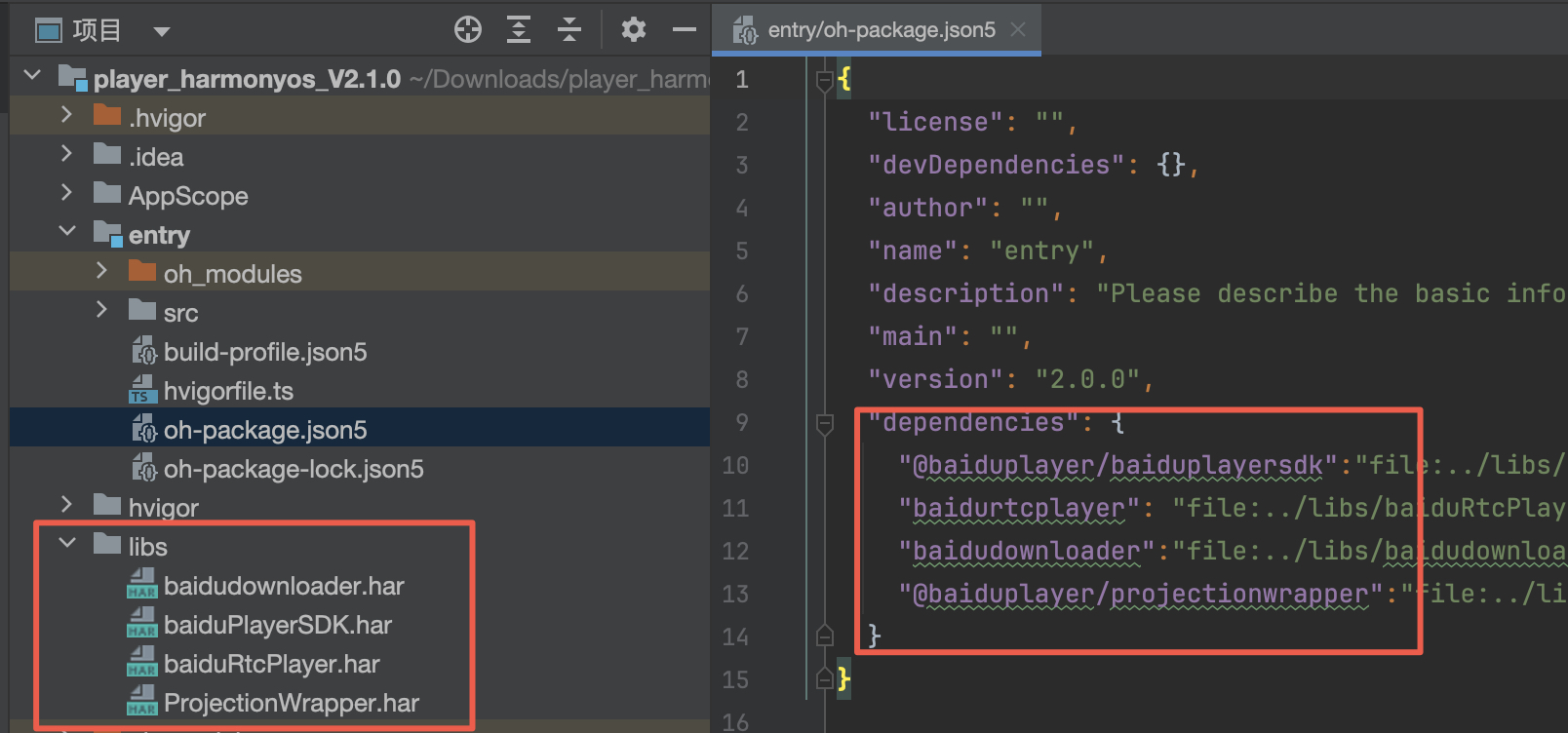Screen dimensions: 1568x733
Task: Click the "baidurtcplayer" dependency key
Action: point(1019,508)
